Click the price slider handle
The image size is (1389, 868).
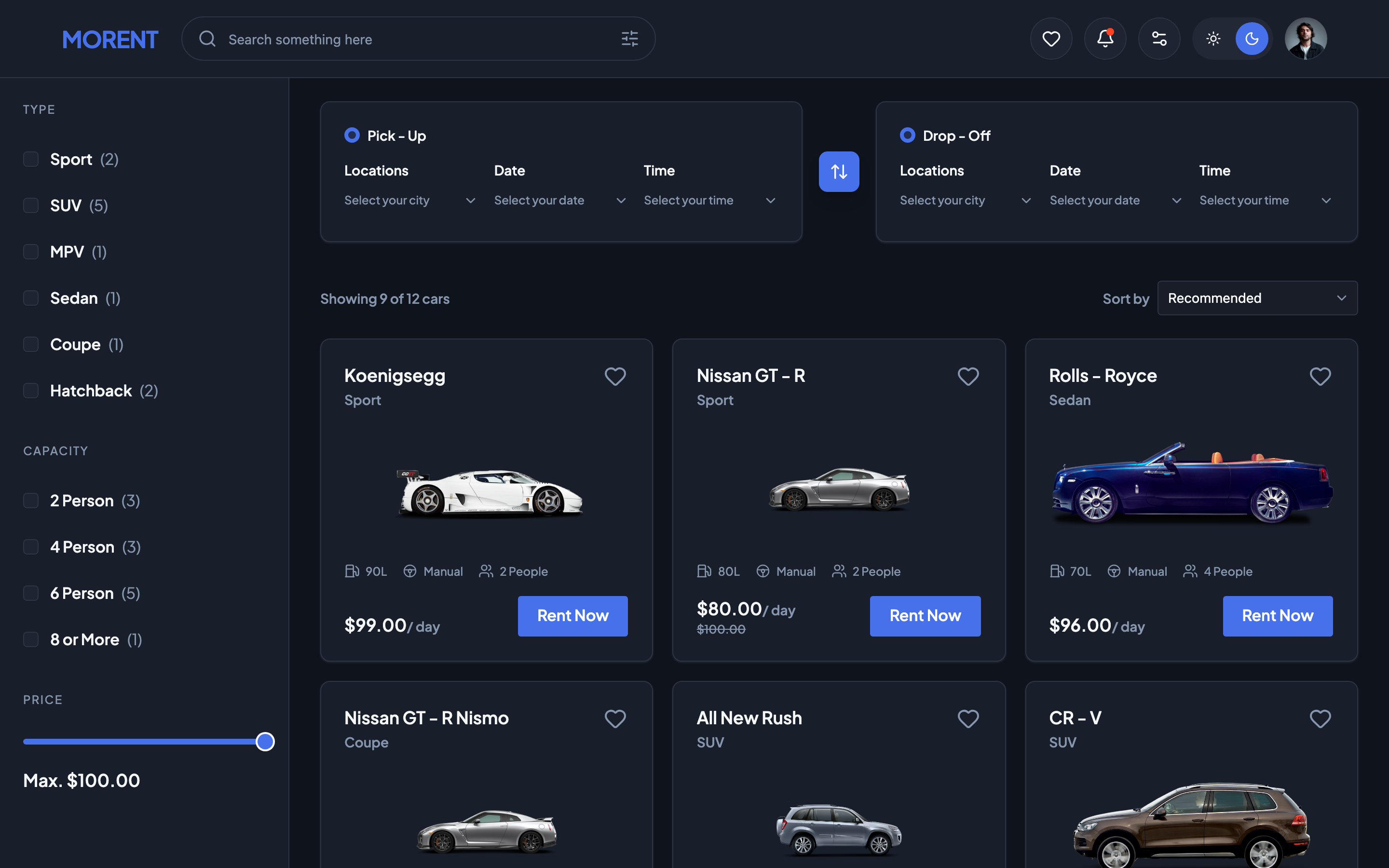265,742
